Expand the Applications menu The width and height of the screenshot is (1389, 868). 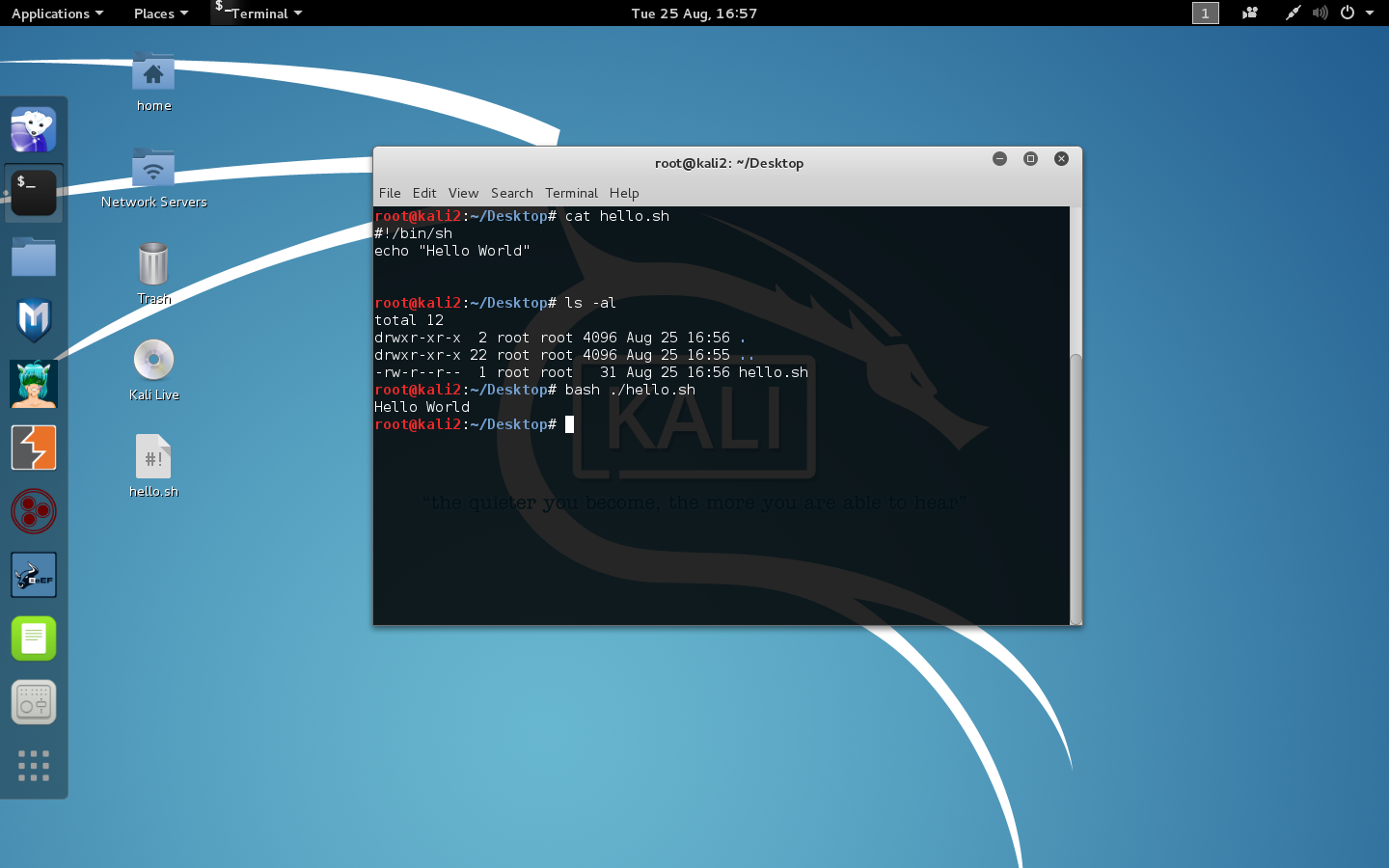(57, 14)
